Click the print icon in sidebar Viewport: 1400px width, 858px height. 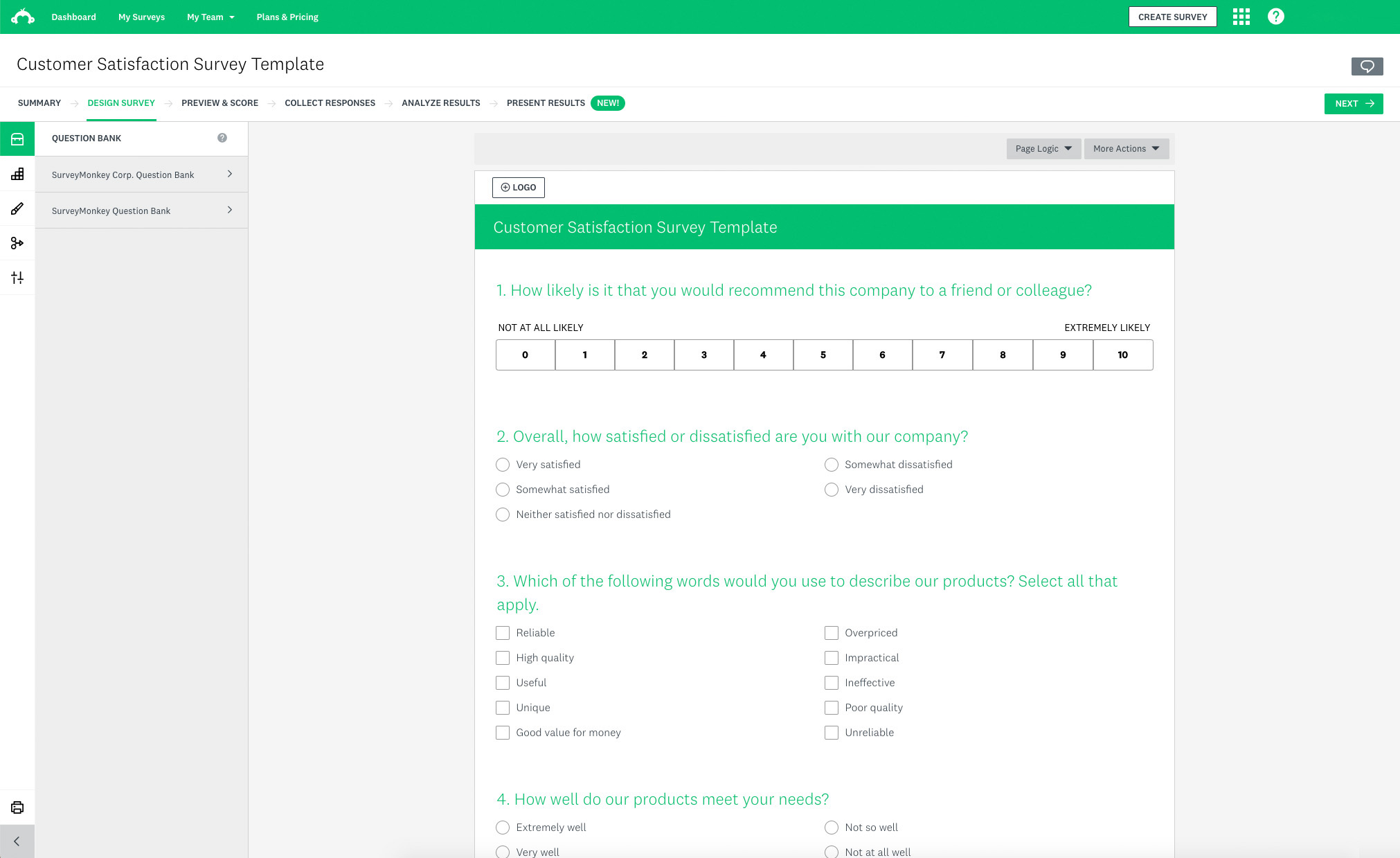[x=17, y=807]
